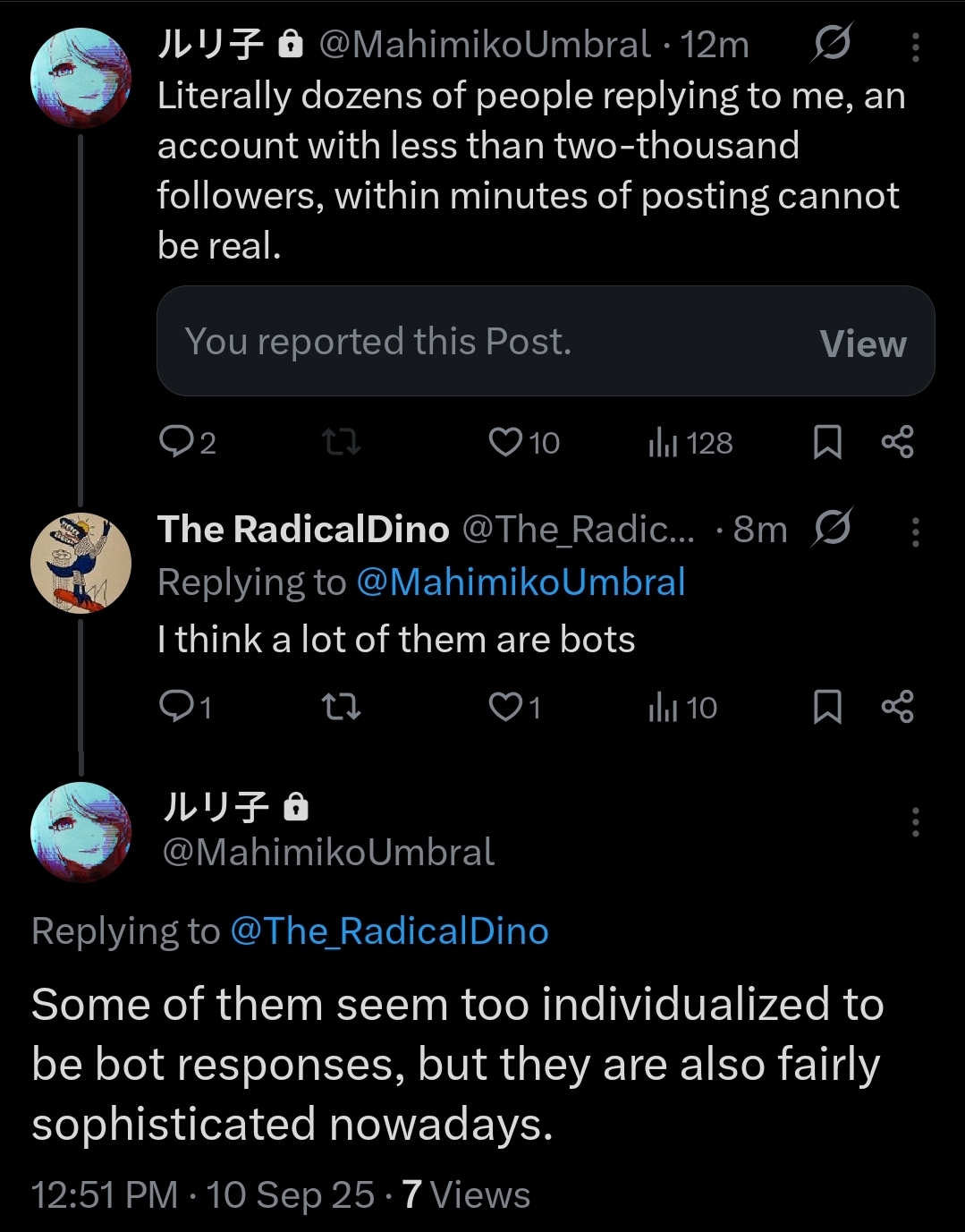View analytics showing 10 views on reply
Image resolution: width=965 pixels, height=1232 pixels.
pyautogui.click(x=682, y=708)
